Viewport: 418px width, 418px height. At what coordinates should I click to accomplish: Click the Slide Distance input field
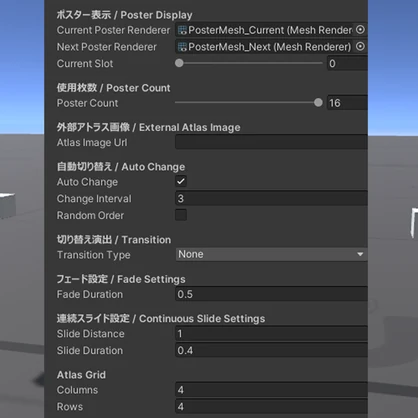coord(271,334)
